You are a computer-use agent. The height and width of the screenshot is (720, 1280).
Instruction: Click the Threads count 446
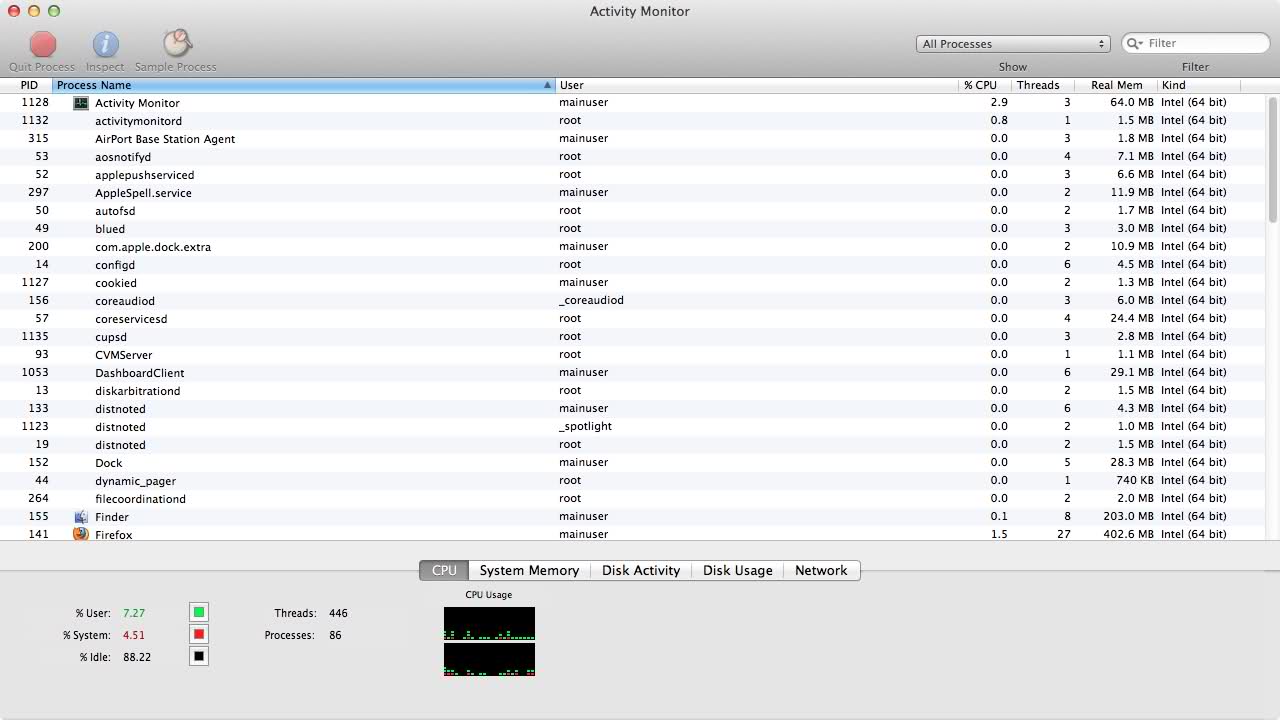click(x=338, y=613)
